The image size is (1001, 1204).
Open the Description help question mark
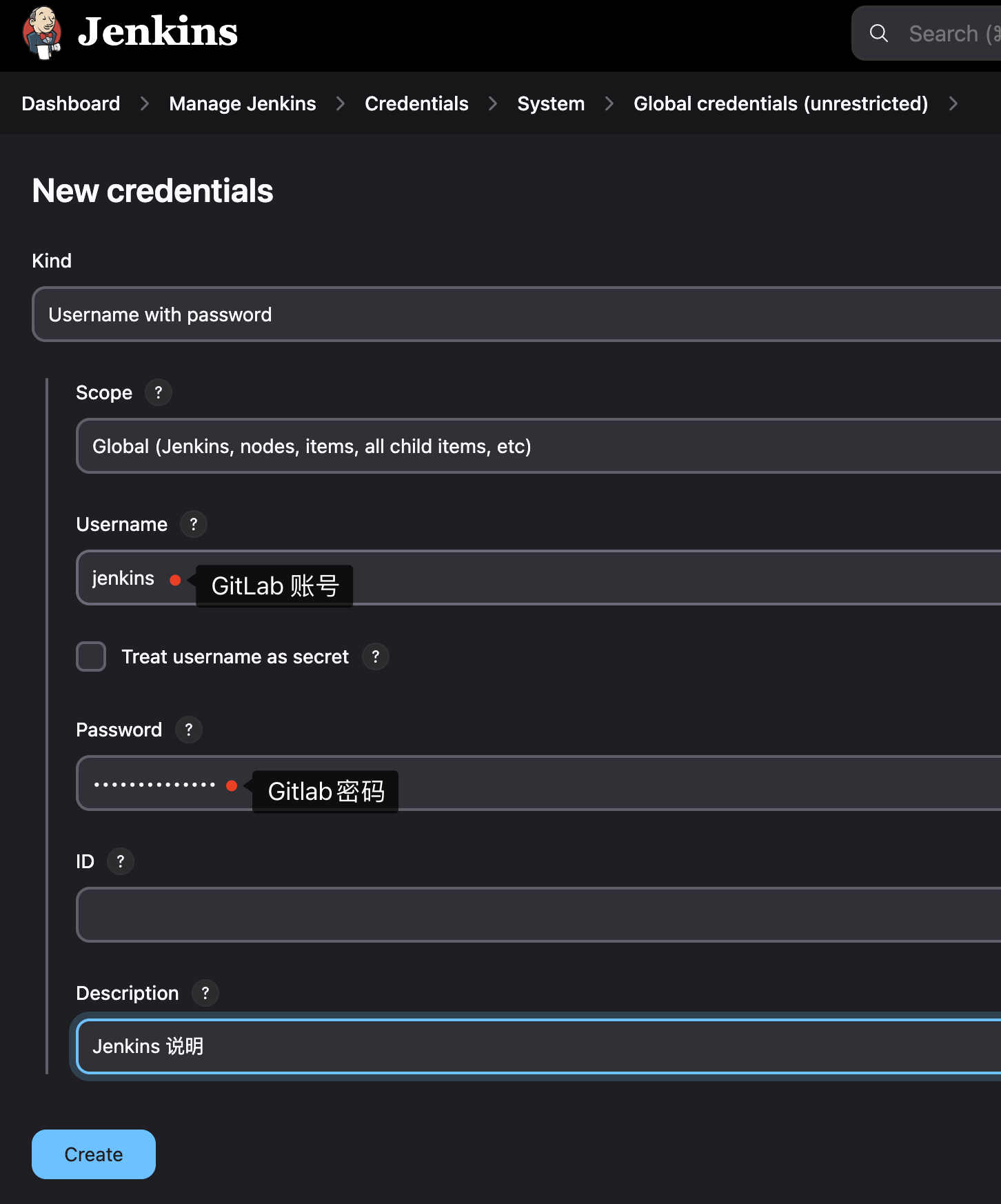coord(205,993)
